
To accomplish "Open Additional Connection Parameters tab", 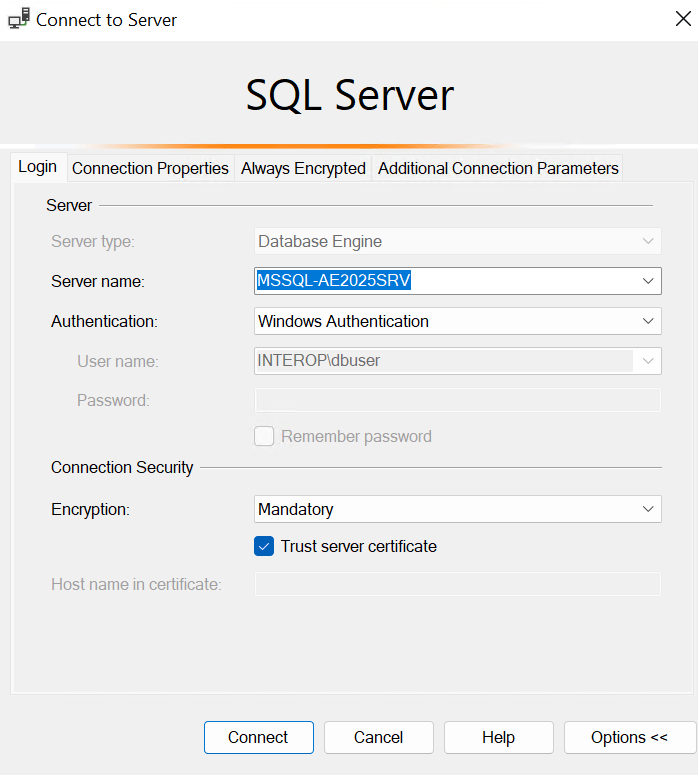I will 498,168.
